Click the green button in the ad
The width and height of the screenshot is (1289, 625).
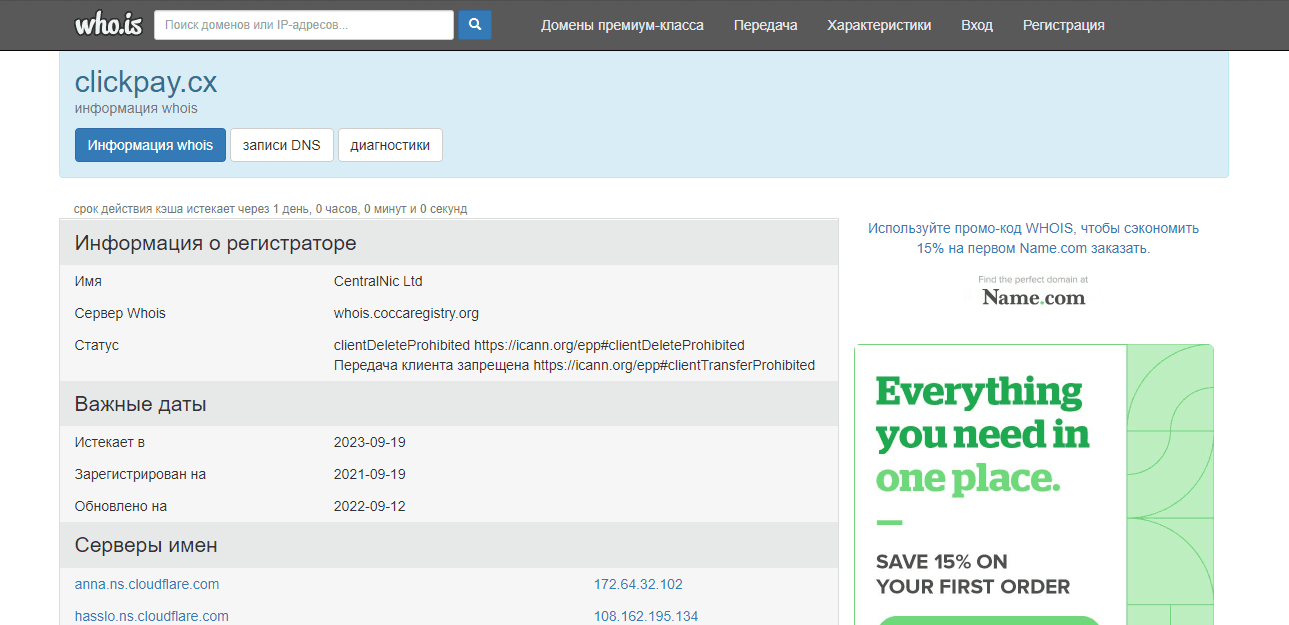point(988,620)
